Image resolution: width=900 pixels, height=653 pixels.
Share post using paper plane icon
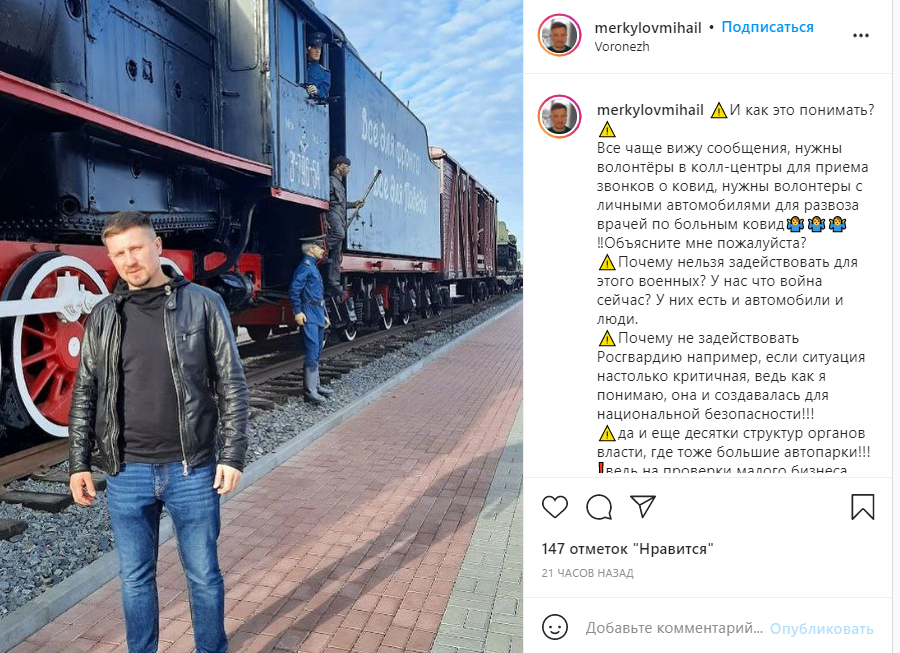tap(643, 506)
